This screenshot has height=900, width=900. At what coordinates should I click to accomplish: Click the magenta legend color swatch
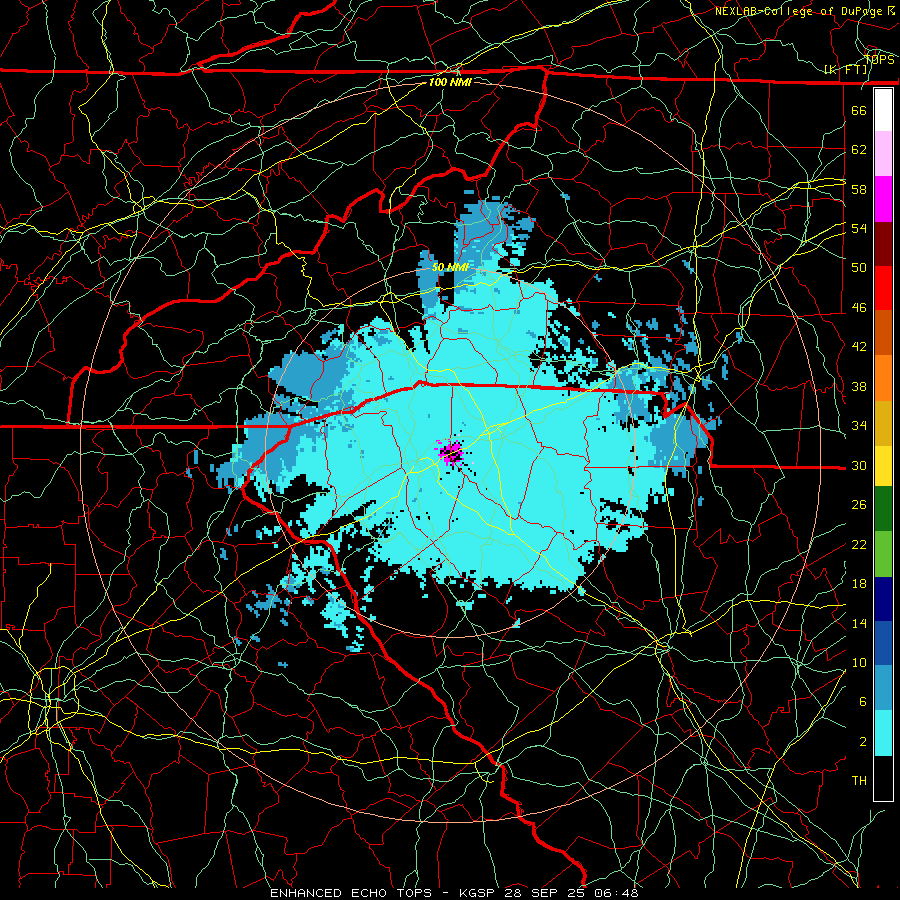pos(883,199)
